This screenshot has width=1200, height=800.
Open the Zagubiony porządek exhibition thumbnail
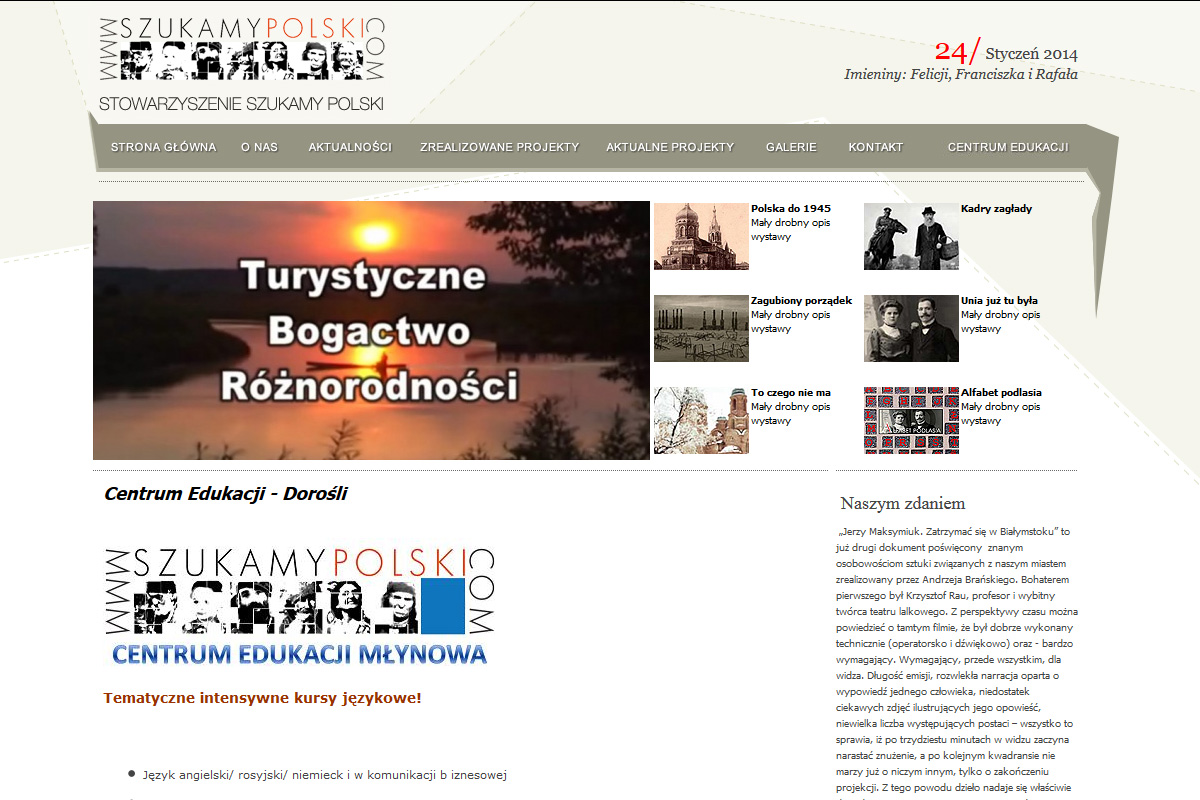701,328
